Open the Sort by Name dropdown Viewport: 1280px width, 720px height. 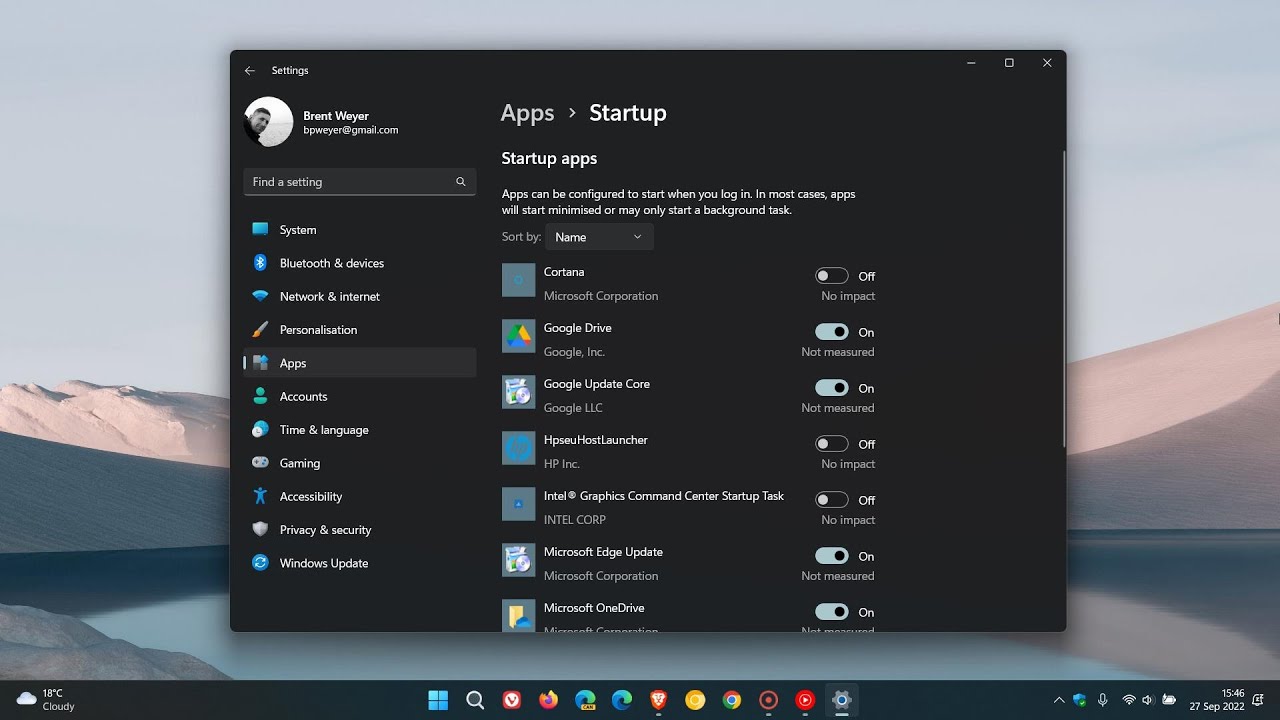coord(599,237)
